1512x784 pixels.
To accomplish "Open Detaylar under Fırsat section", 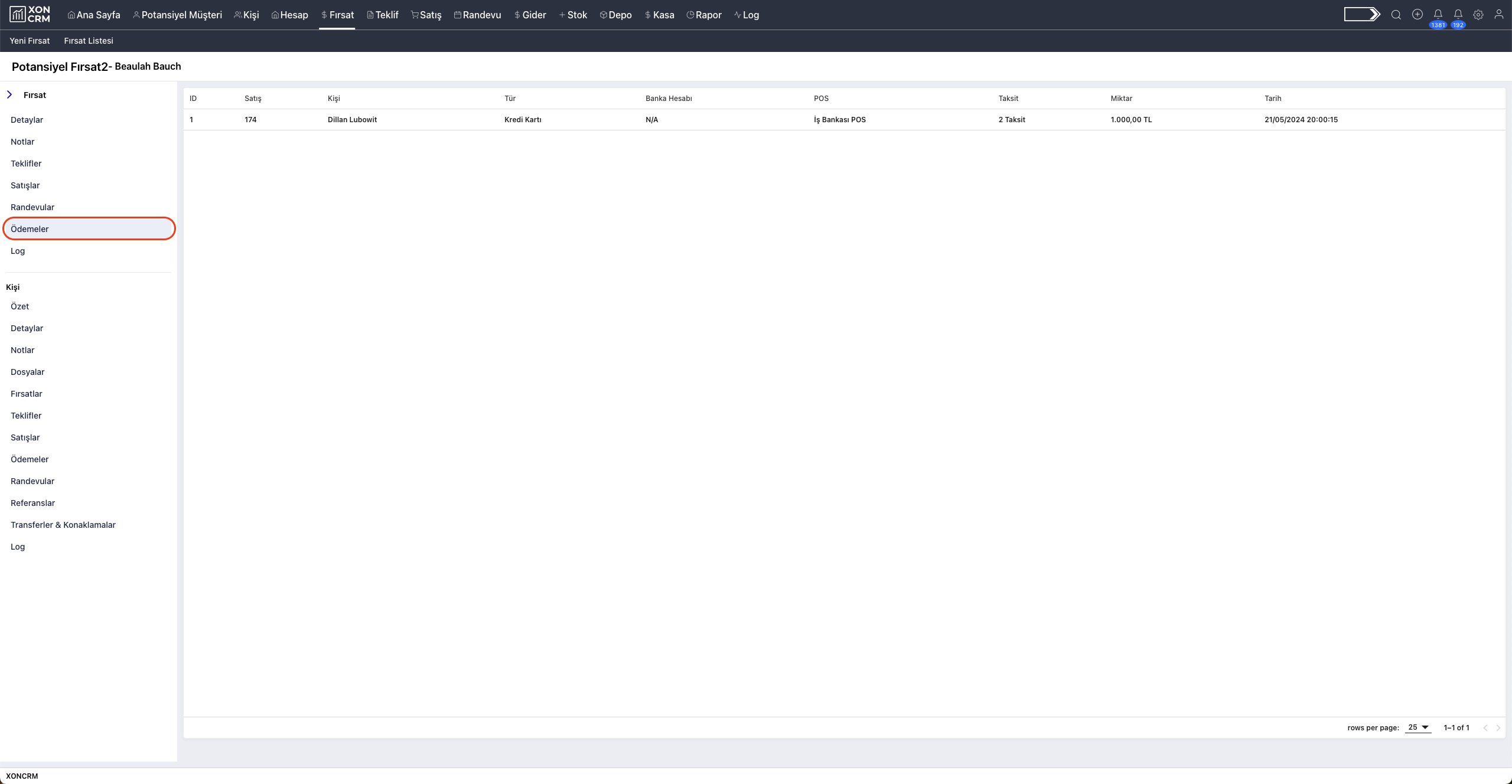I will click(x=27, y=120).
